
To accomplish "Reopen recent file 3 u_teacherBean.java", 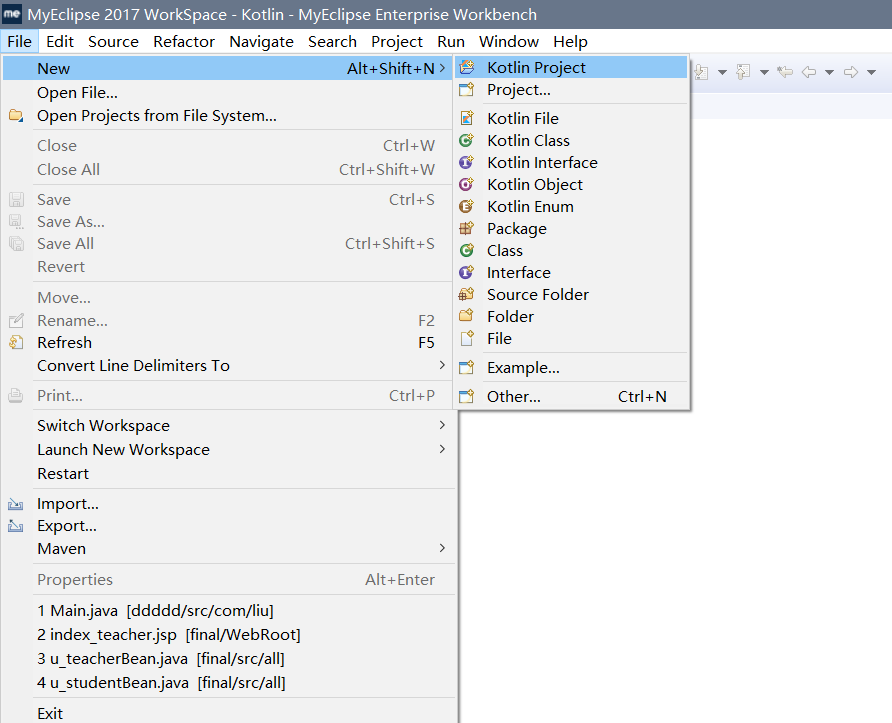I will pos(229,658).
